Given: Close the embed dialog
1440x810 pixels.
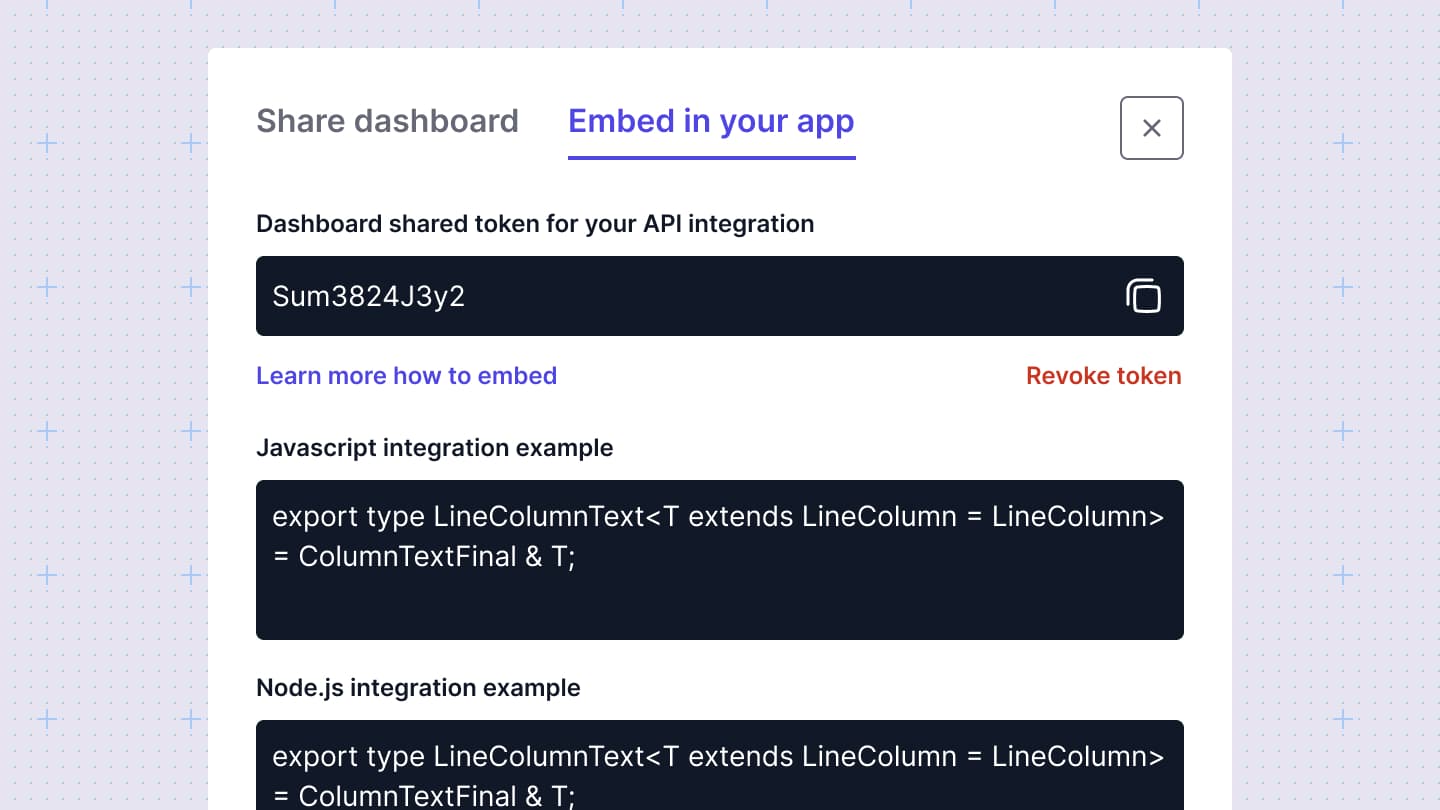Looking at the screenshot, I should tap(1152, 128).
